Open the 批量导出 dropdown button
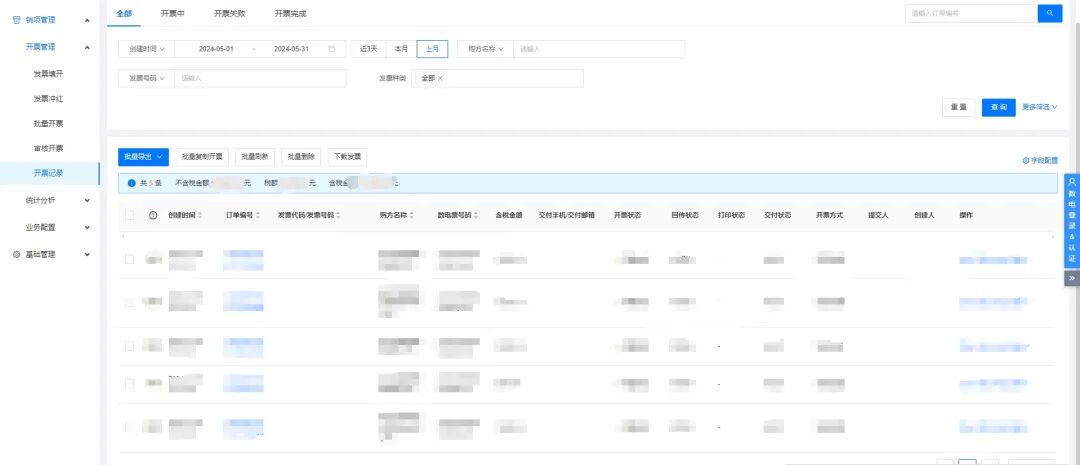The height and width of the screenshot is (465, 1080). click(x=143, y=157)
